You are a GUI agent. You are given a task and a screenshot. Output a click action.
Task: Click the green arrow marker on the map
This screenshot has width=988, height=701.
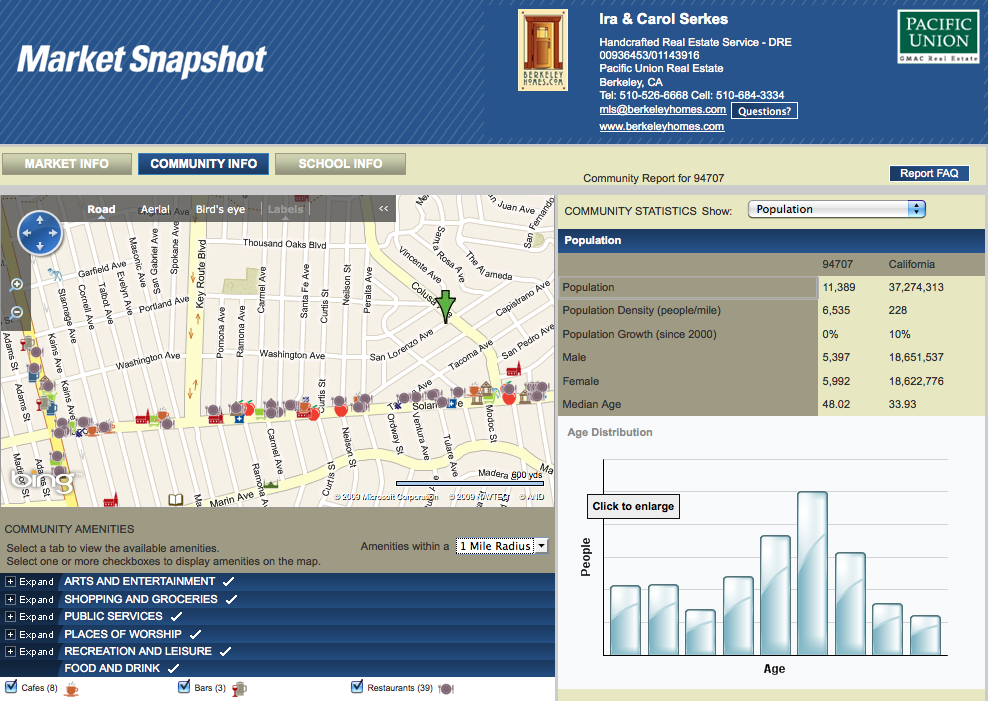coord(444,305)
